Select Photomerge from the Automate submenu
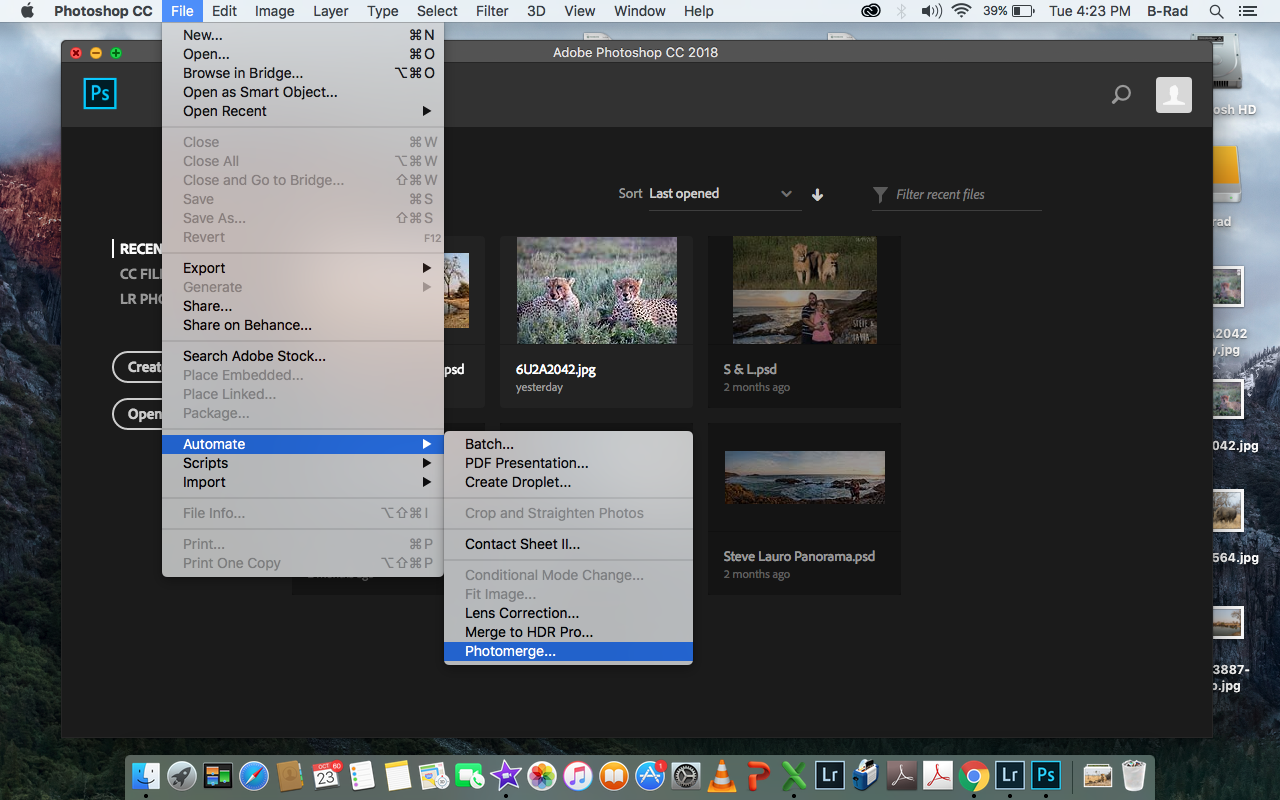 click(x=568, y=651)
